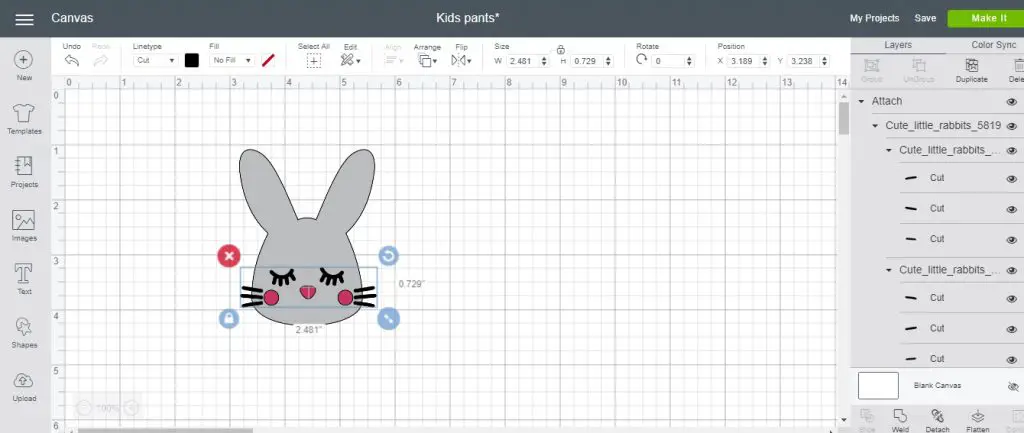Toggle visibility of first Cute_little_rabbits subgroup

point(1012,150)
